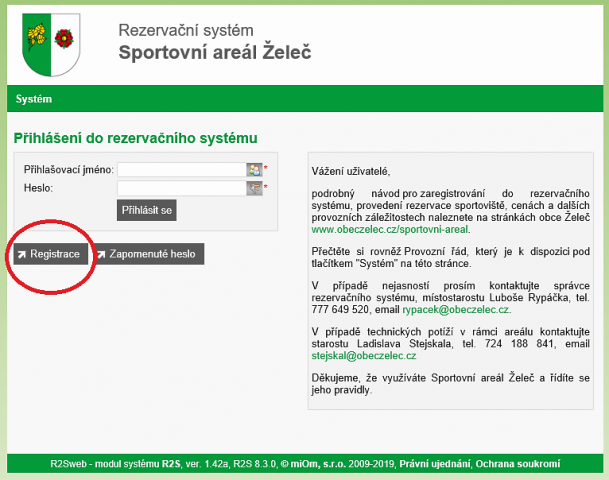Click the Přihlášení do rezervačního systému heading

coord(135,137)
